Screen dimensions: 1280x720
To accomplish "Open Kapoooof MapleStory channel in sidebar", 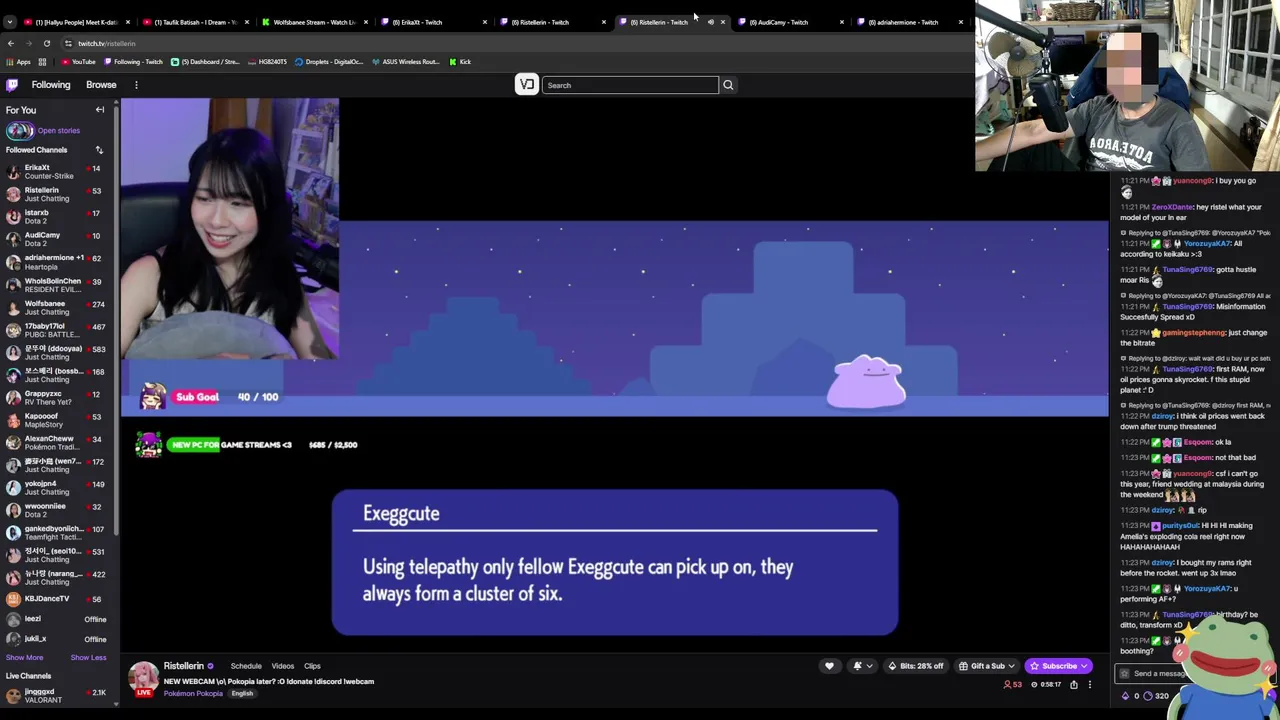I will (59, 420).
